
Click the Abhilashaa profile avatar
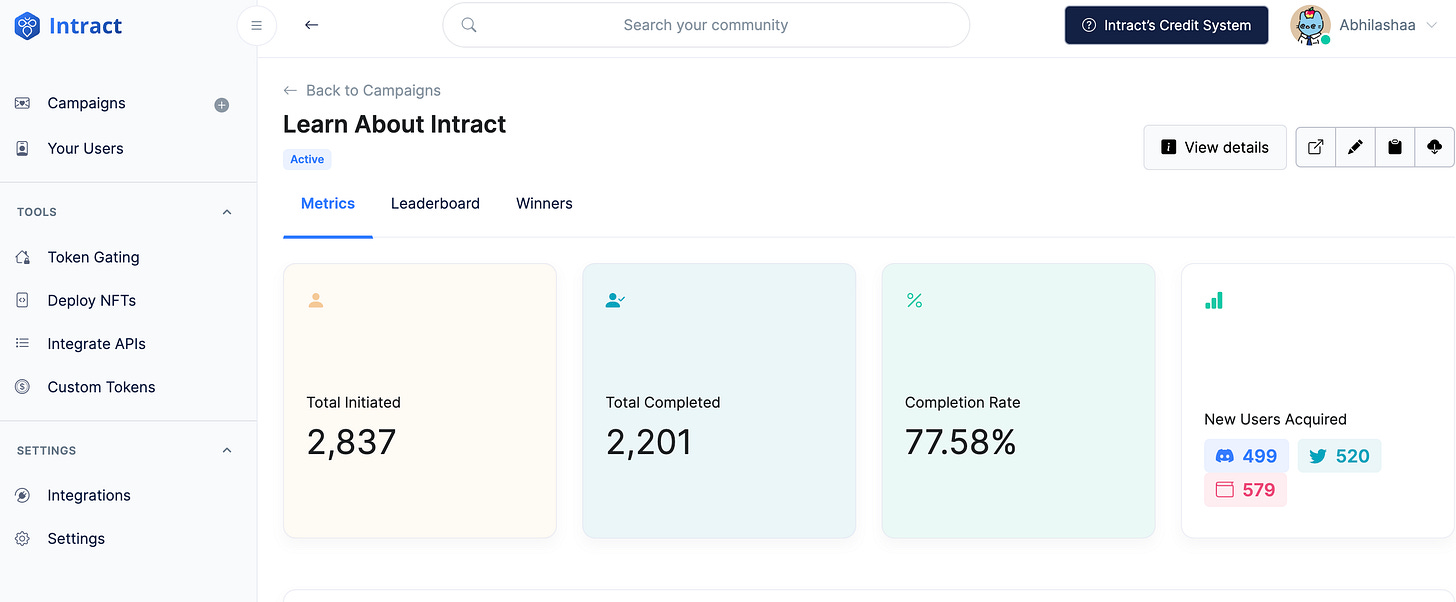click(1310, 25)
